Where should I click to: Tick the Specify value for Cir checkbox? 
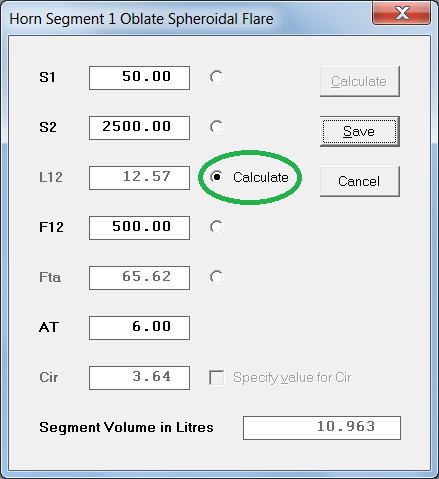coord(217,378)
